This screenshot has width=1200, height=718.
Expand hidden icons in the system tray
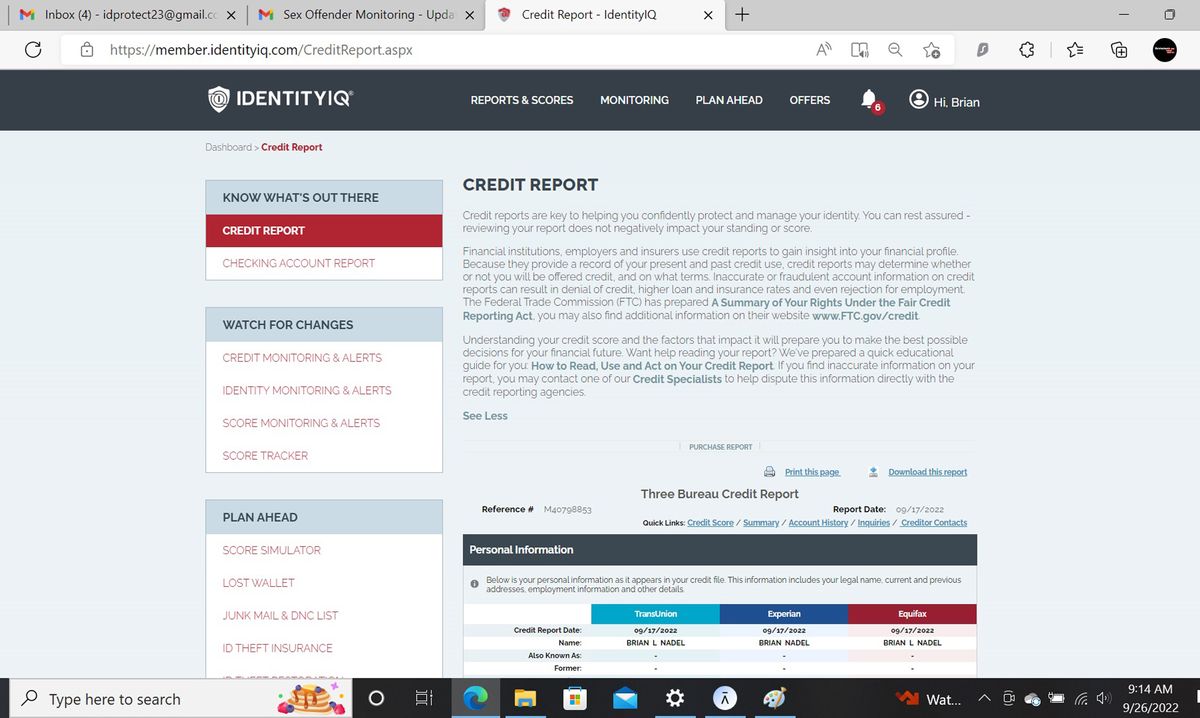(x=984, y=697)
